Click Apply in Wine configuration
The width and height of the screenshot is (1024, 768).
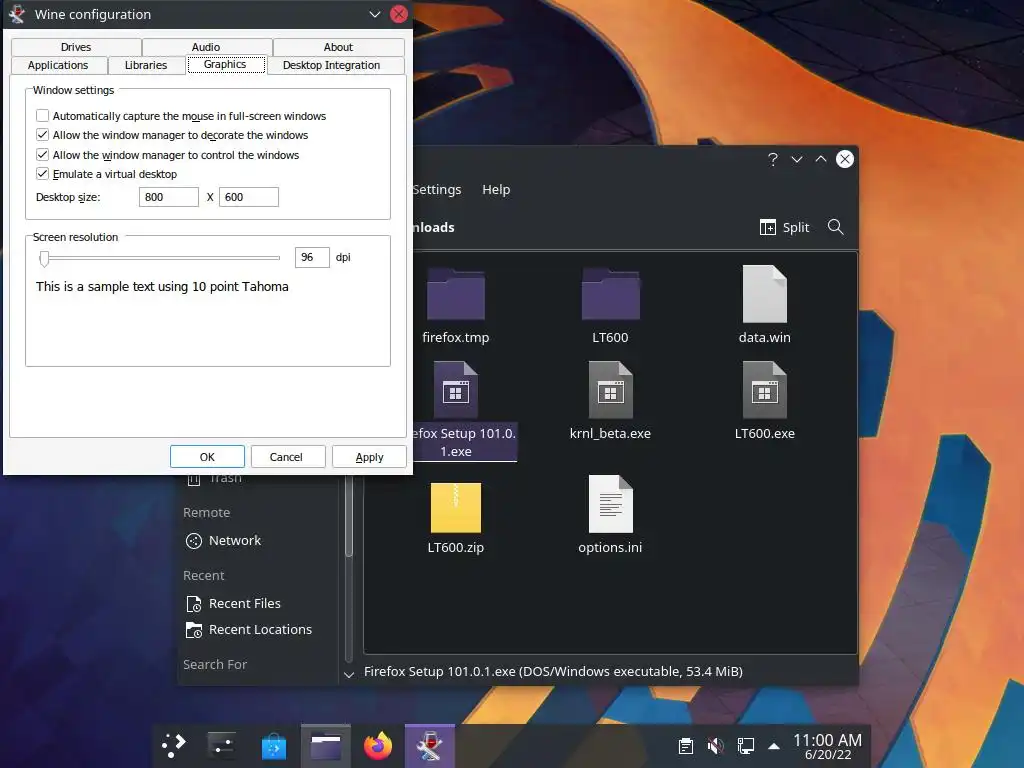pyautogui.click(x=369, y=457)
